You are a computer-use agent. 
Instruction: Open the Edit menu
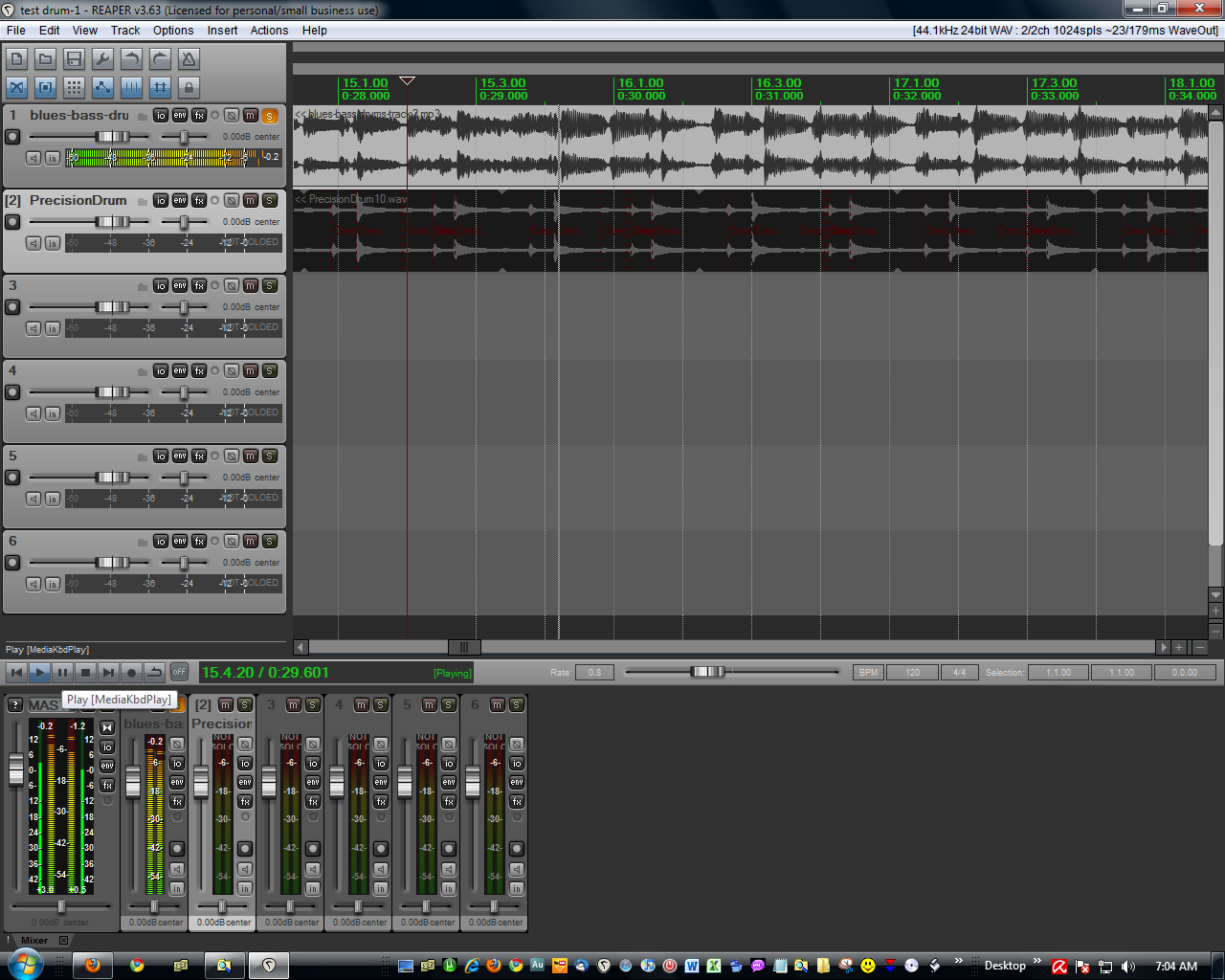click(50, 31)
